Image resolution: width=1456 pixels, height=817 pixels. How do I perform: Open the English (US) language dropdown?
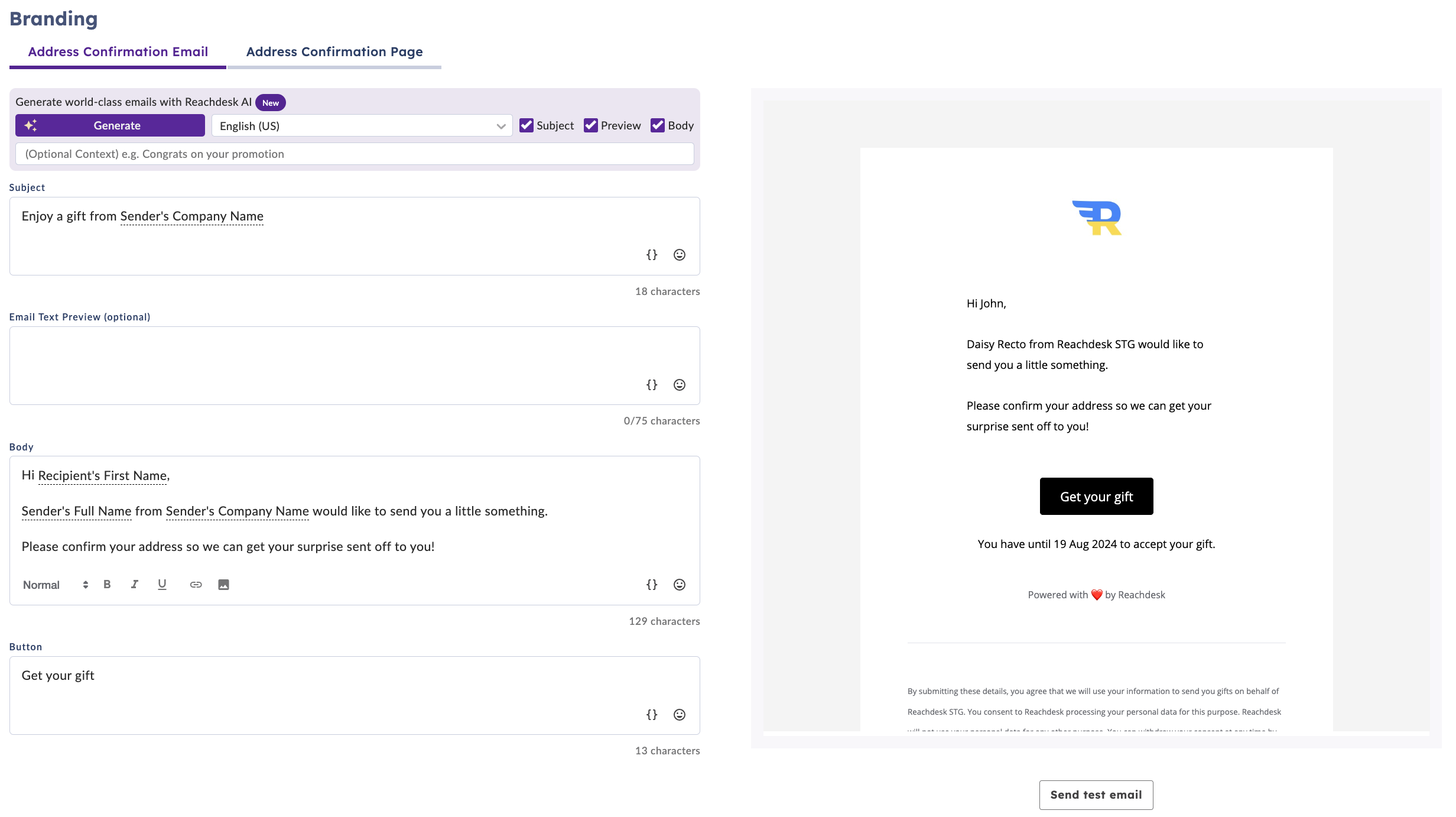click(x=362, y=126)
